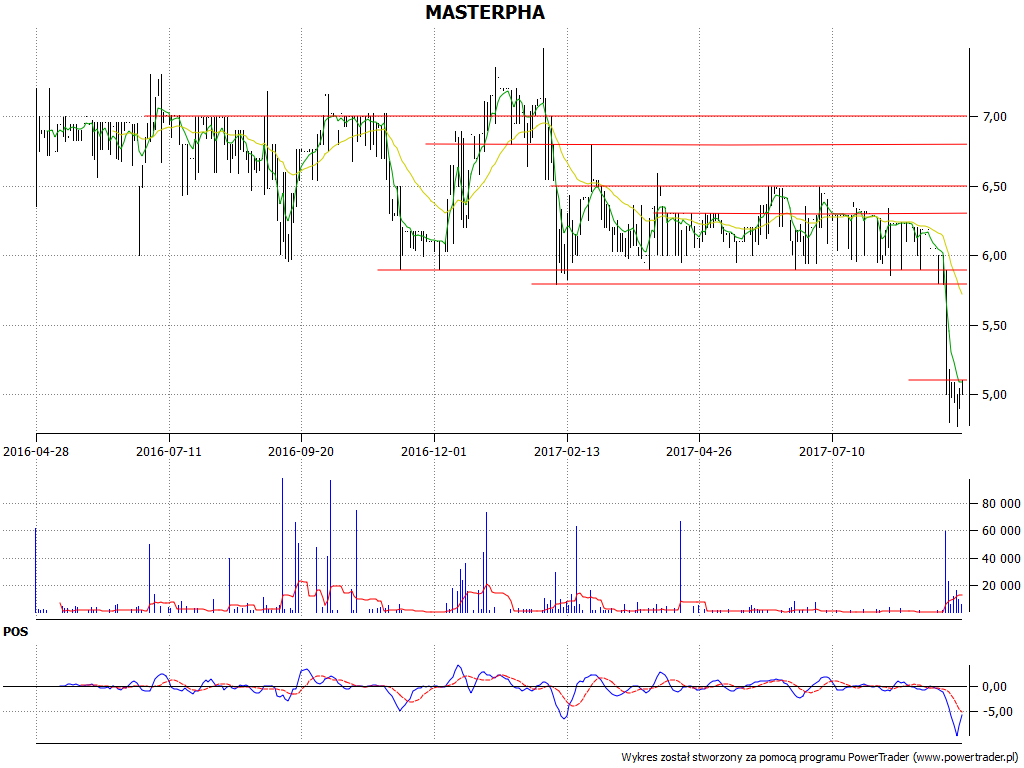Click the -5,00 oscillator axis label
Viewport: 1024px width, 768px height.
click(998, 712)
